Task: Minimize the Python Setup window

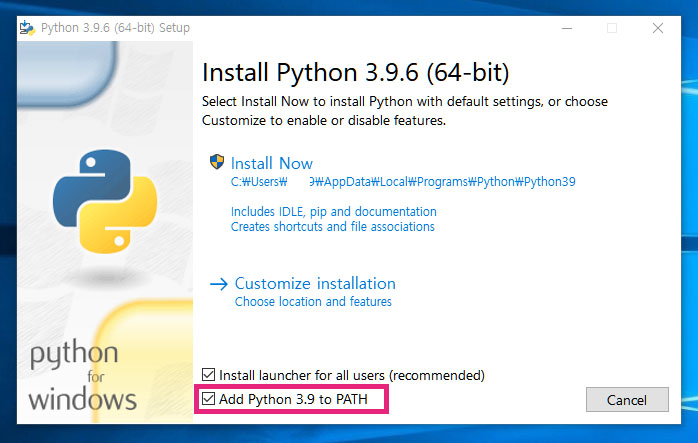Action: tap(567, 28)
